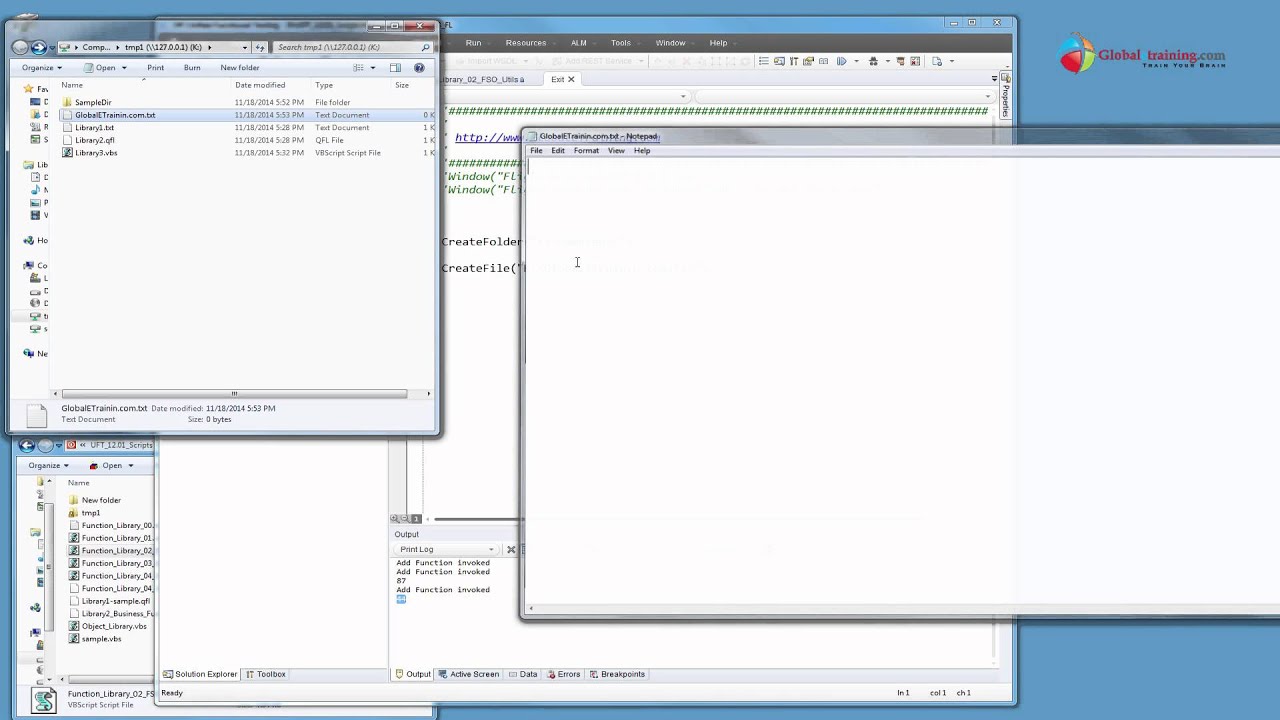Open the ALM menu in UFT
Image resolution: width=1280 pixels, height=720 pixels.
point(579,43)
